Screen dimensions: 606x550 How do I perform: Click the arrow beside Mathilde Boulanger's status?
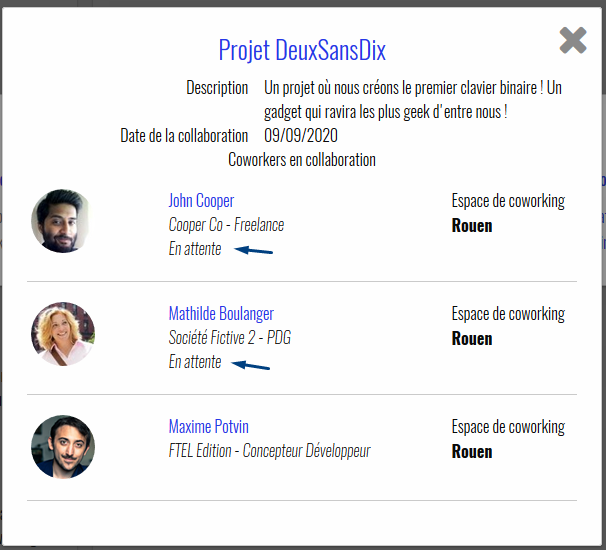[250, 365]
